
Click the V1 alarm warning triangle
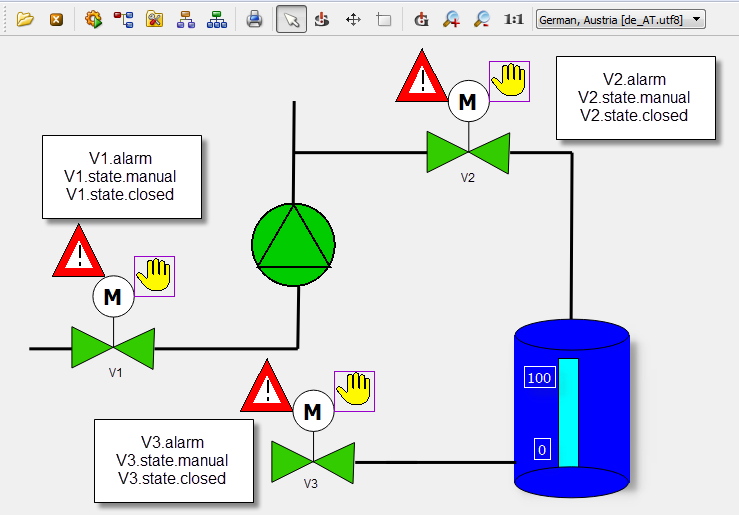pyautogui.click(x=79, y=254)
